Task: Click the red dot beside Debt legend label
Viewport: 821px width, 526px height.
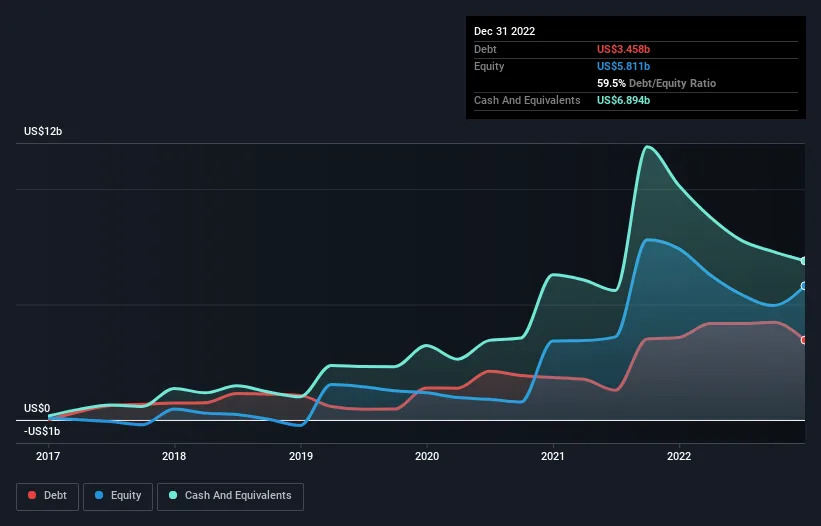Action: (33, 496)
